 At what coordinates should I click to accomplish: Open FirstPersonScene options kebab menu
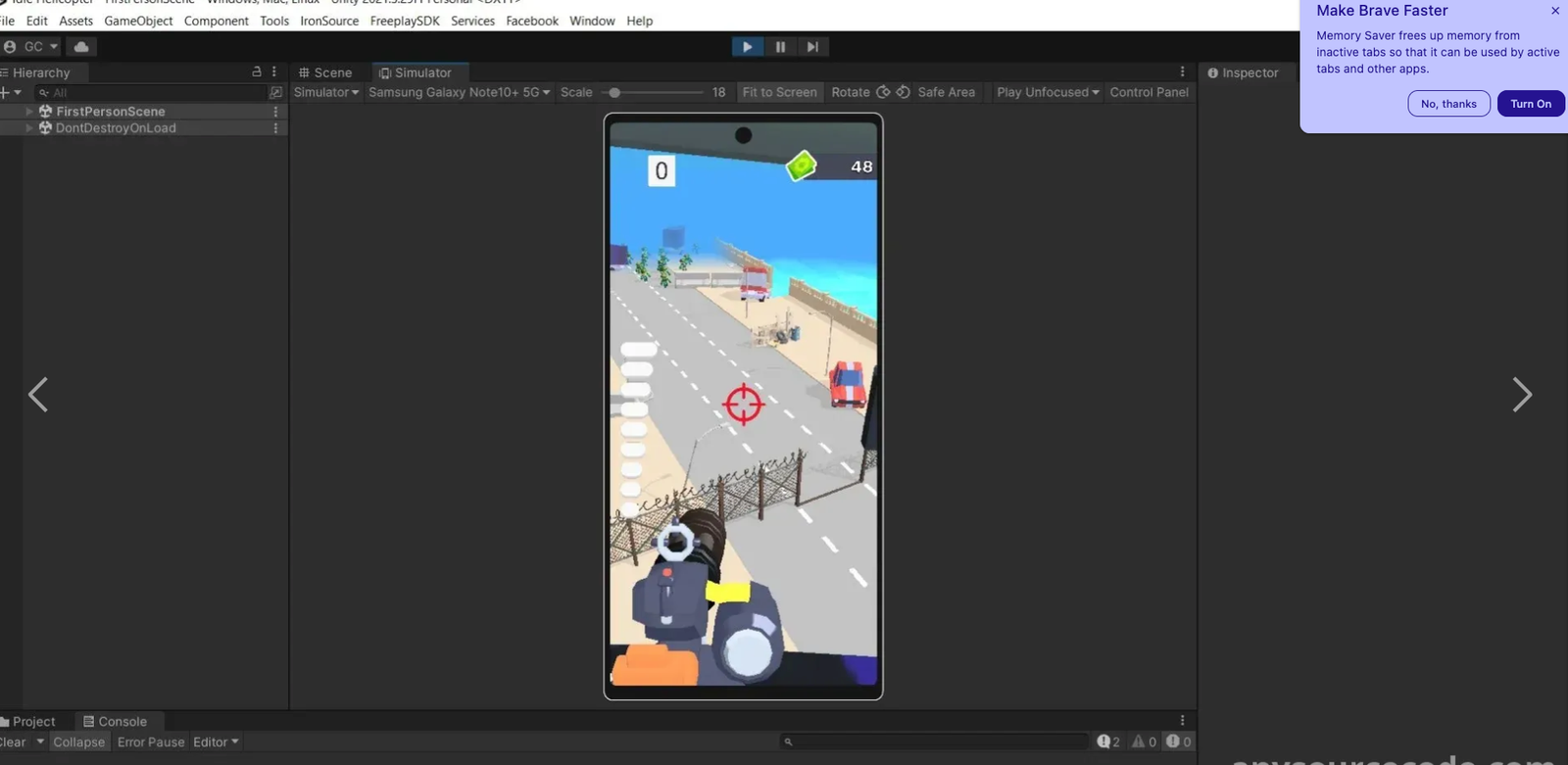coord(275,112)
